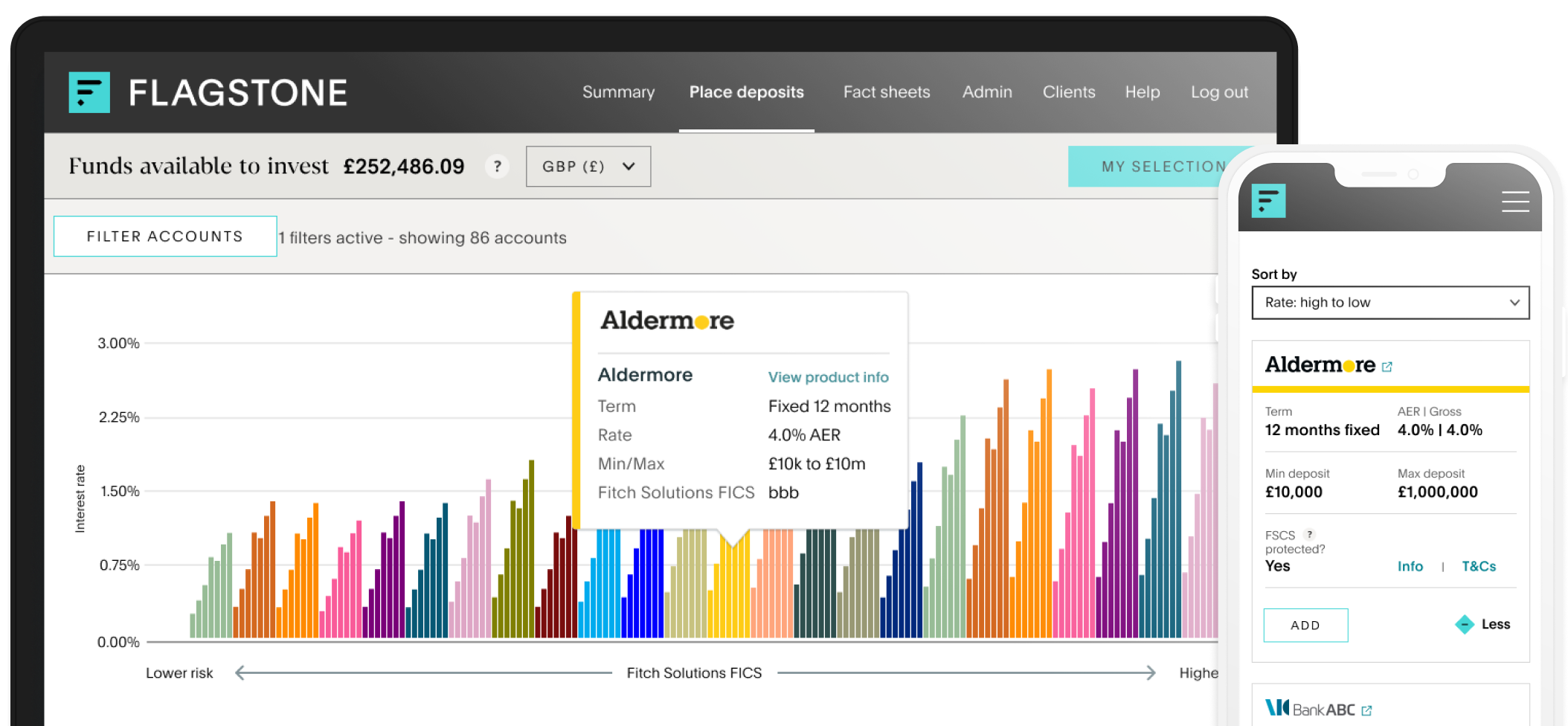Open the Fact sheets tab
1568x726 pixels.
pos(887,92)
